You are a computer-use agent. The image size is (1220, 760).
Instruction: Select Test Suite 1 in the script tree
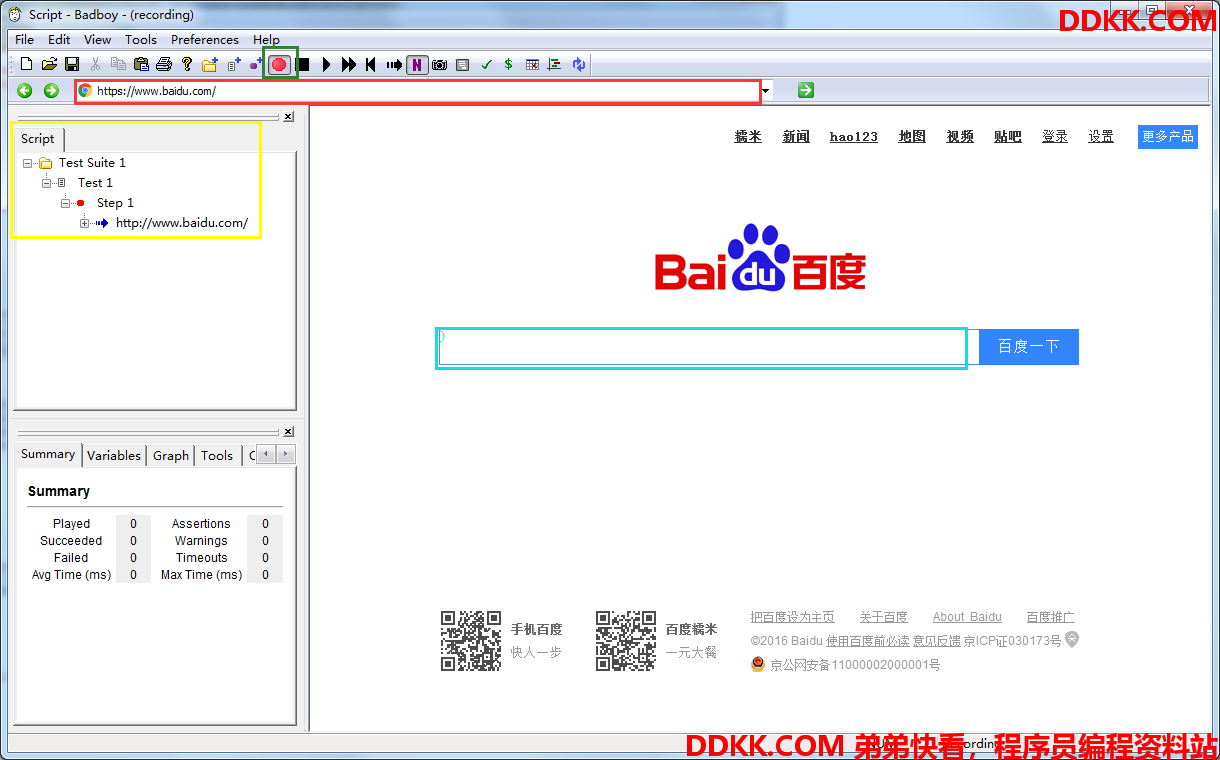click(92, 163)
